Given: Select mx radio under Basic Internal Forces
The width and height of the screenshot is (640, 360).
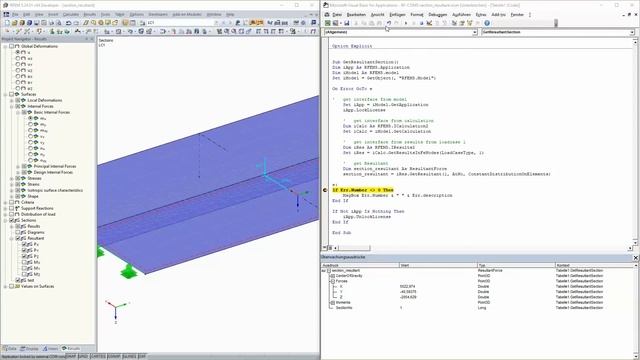Looking at the screenshot, I should coord(30,118).
